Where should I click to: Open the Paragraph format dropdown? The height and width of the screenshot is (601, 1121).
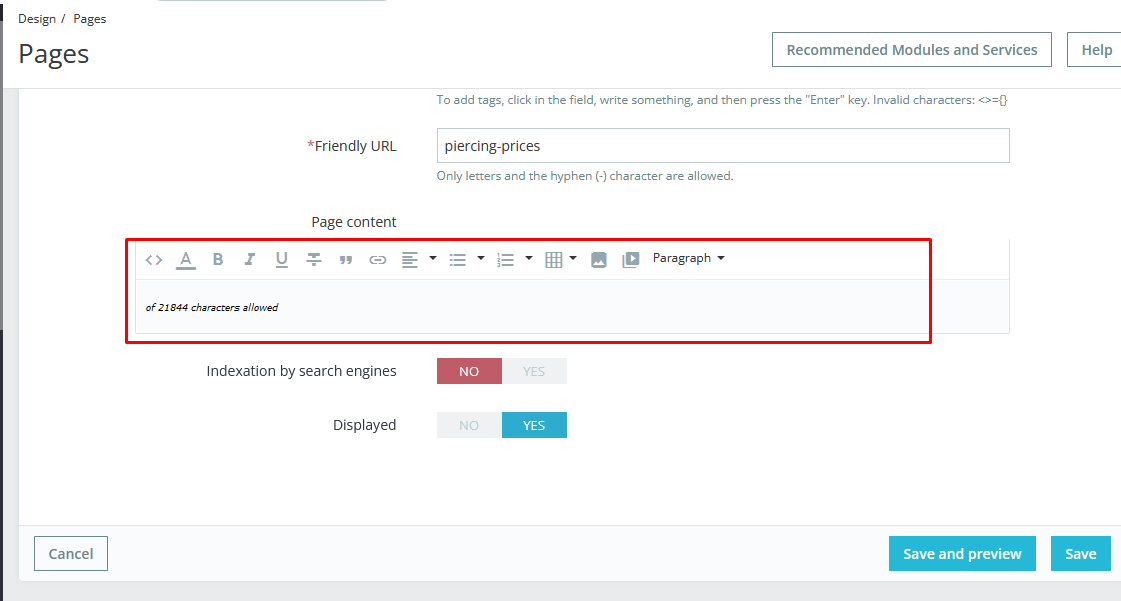pos(688,258)
